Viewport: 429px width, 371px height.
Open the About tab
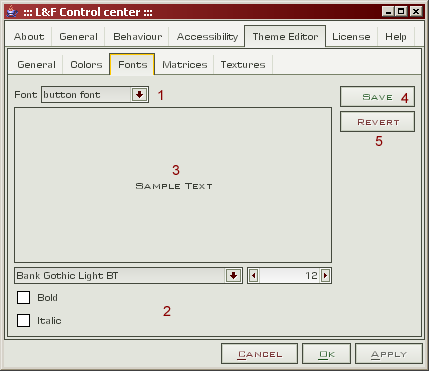[x=29, y=36]
